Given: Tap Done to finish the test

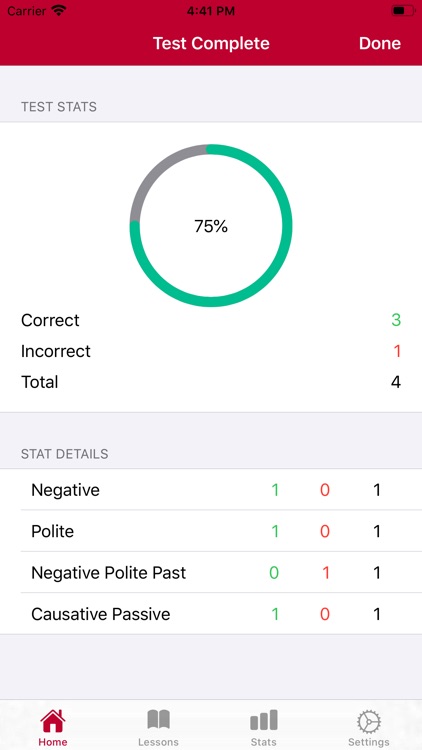Looking at the screenshot, I should (x=380, y=44).
